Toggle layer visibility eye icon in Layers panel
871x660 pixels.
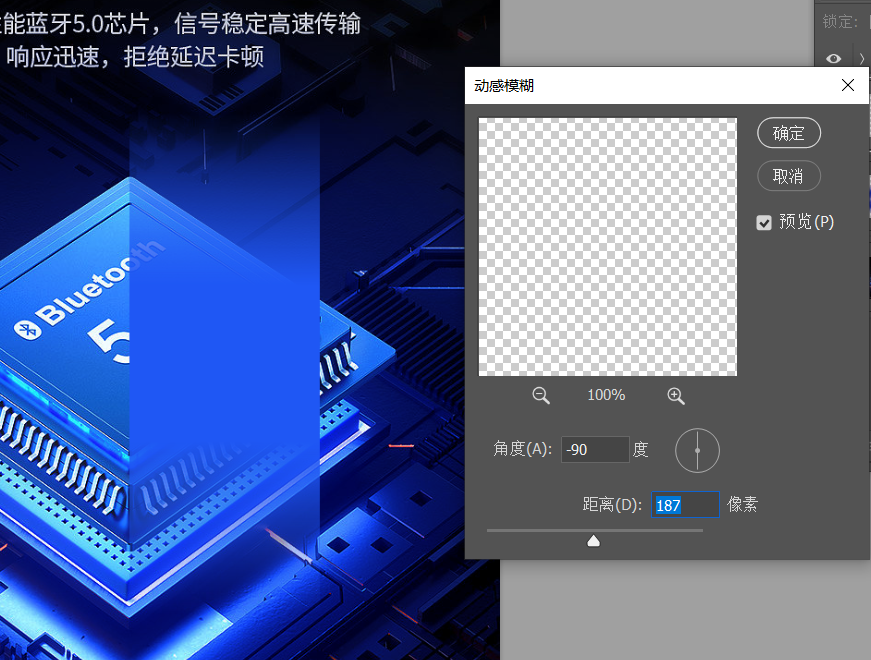click(x=833, y=58)
